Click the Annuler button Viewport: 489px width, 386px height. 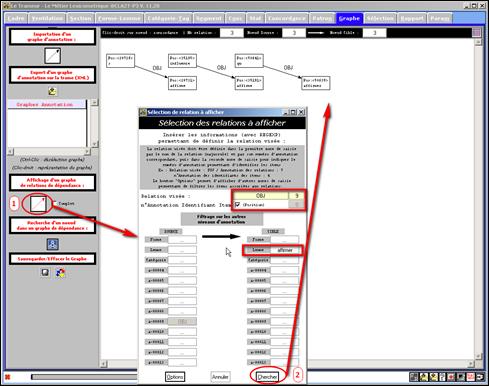tap(220, 377)
